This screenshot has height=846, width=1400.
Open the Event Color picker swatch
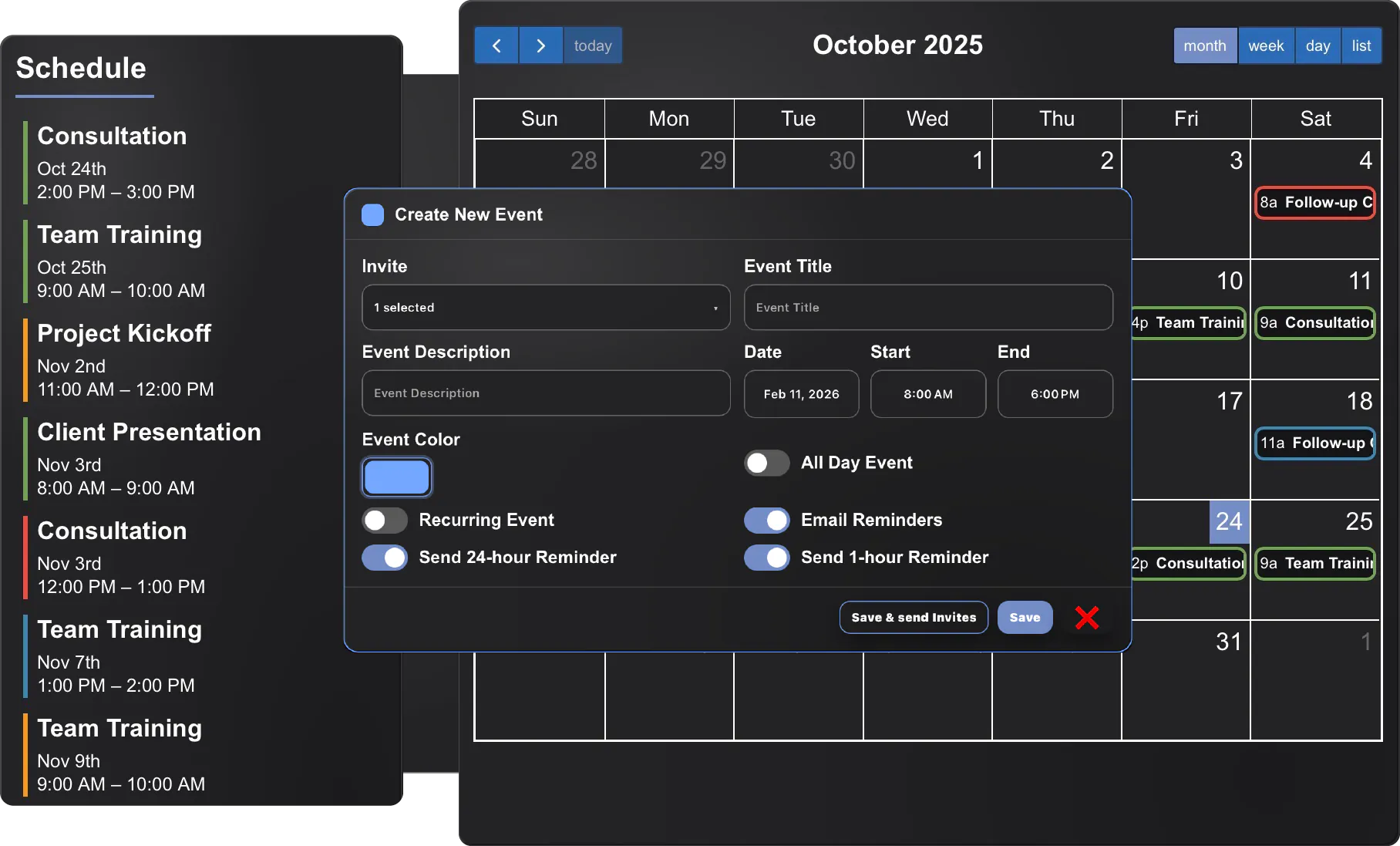(x=395, y=477)
